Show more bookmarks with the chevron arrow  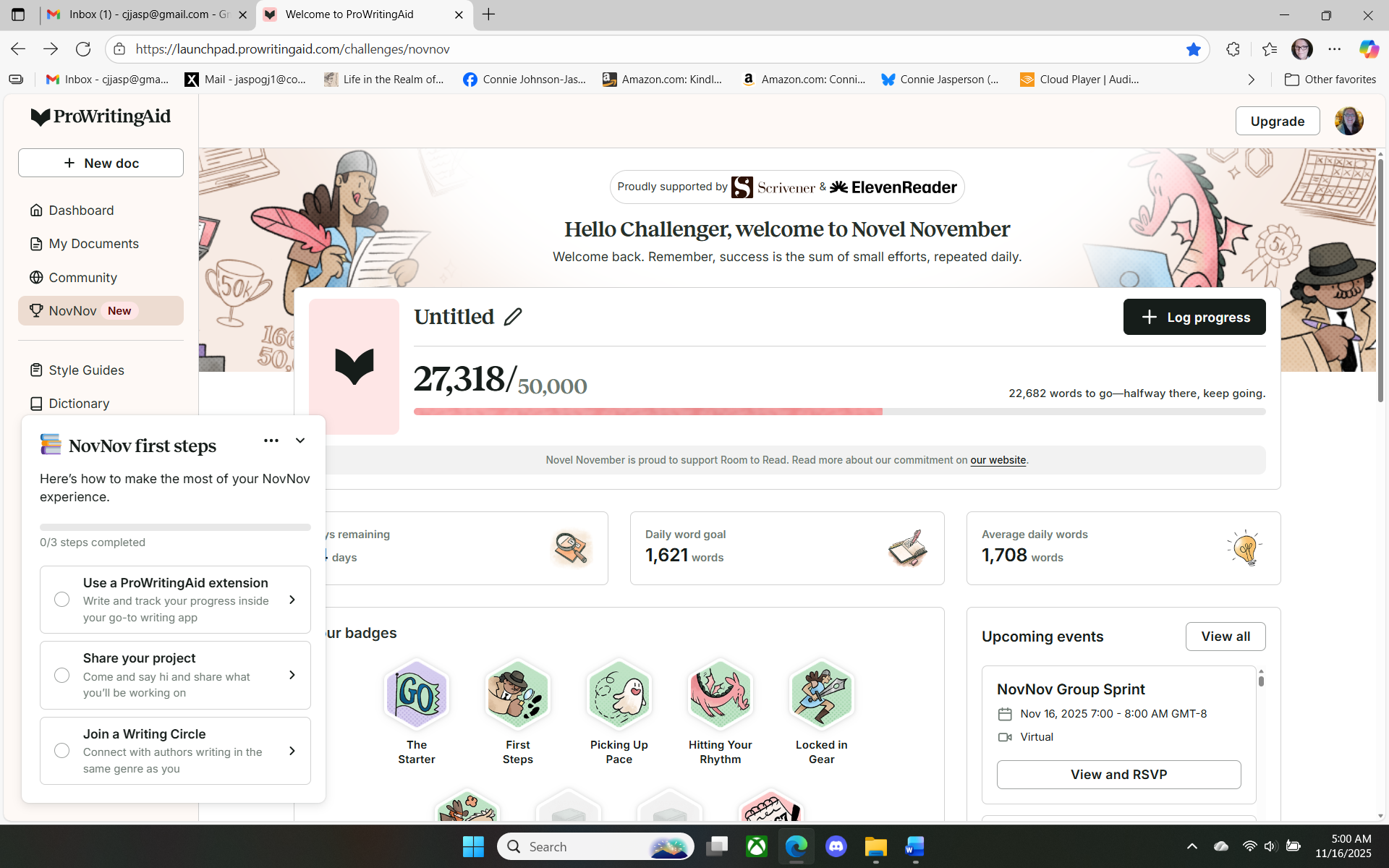pyautogui.click(x=1251, y=80)
